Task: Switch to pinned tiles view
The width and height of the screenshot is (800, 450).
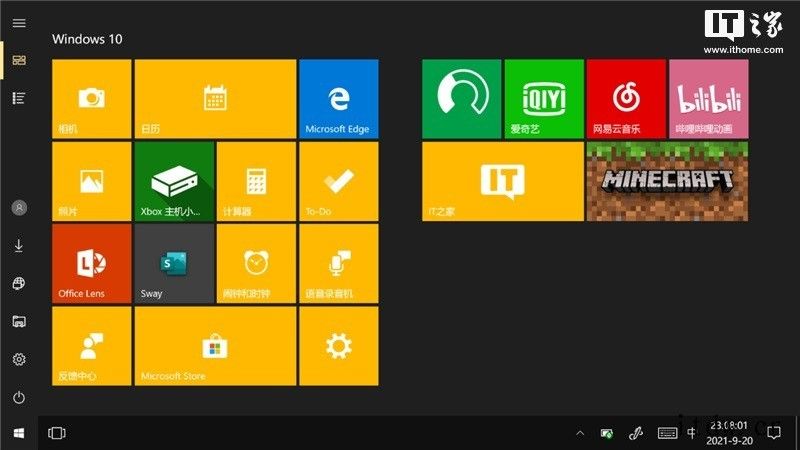Action: tap(19, 60)
